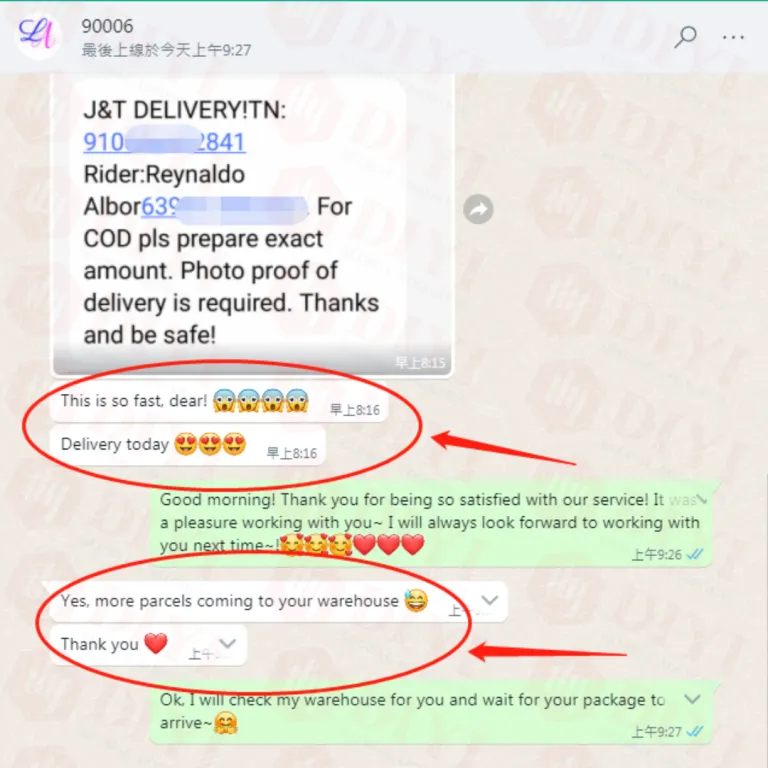Open chevron on Good morning message bubble
Image resolution: width=768 pixels, height=768 pixels.
click(701, 499)
